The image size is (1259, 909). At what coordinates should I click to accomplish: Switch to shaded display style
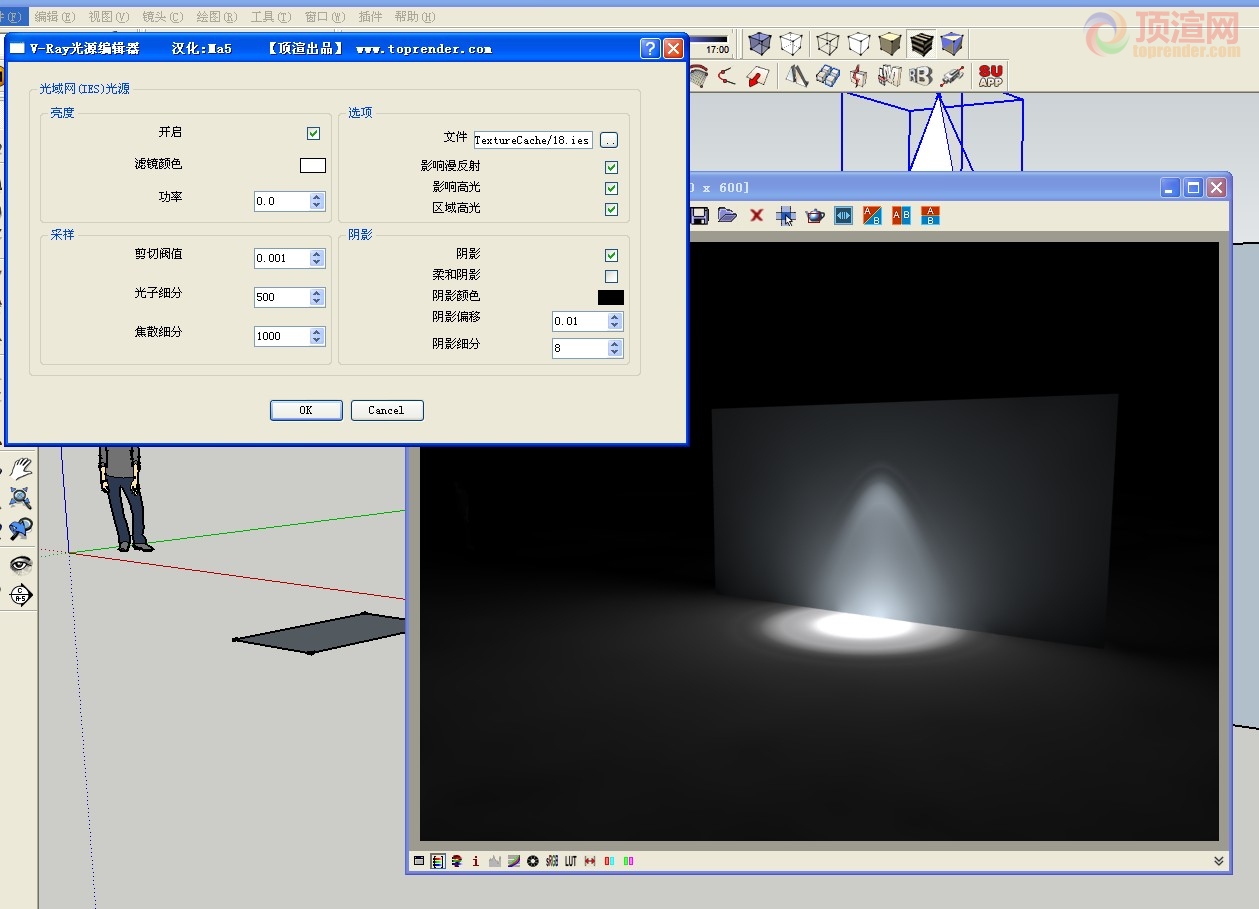(x=890, y=44)
